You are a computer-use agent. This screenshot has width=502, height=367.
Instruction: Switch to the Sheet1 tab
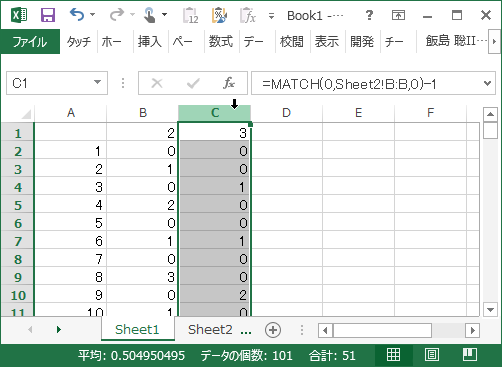click(x=138, y=329)
